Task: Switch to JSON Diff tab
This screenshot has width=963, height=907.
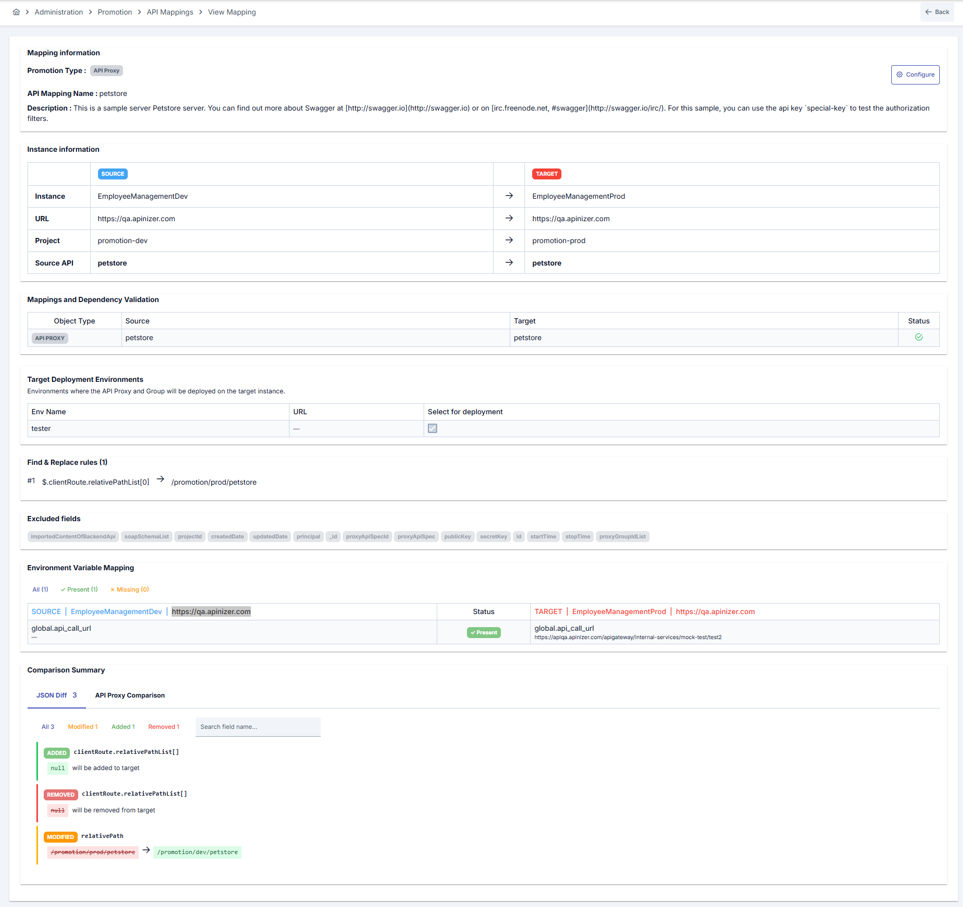Action: click(x=57, y=696)
